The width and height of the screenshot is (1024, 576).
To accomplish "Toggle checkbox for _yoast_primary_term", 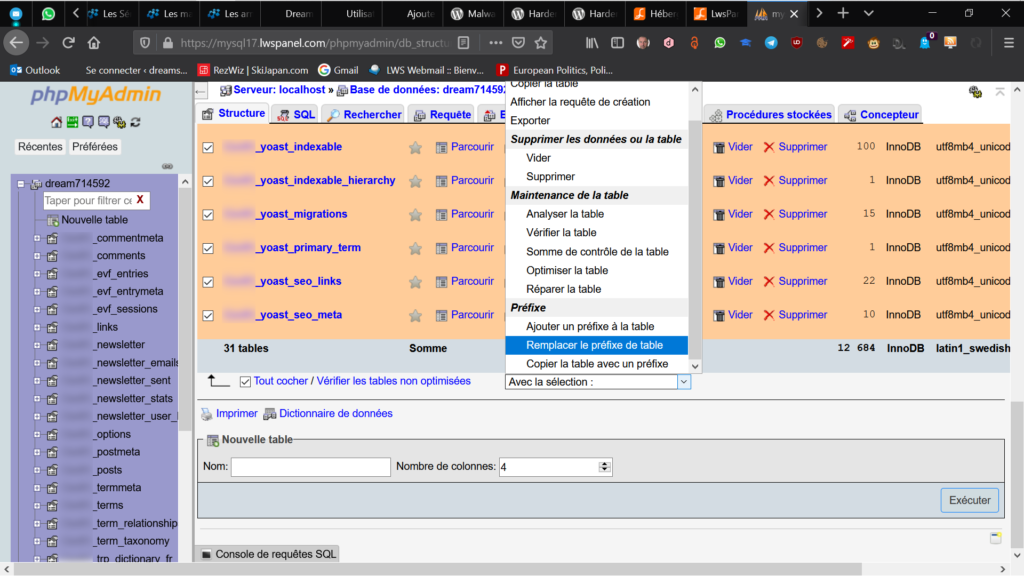I will tap(208, 248).
